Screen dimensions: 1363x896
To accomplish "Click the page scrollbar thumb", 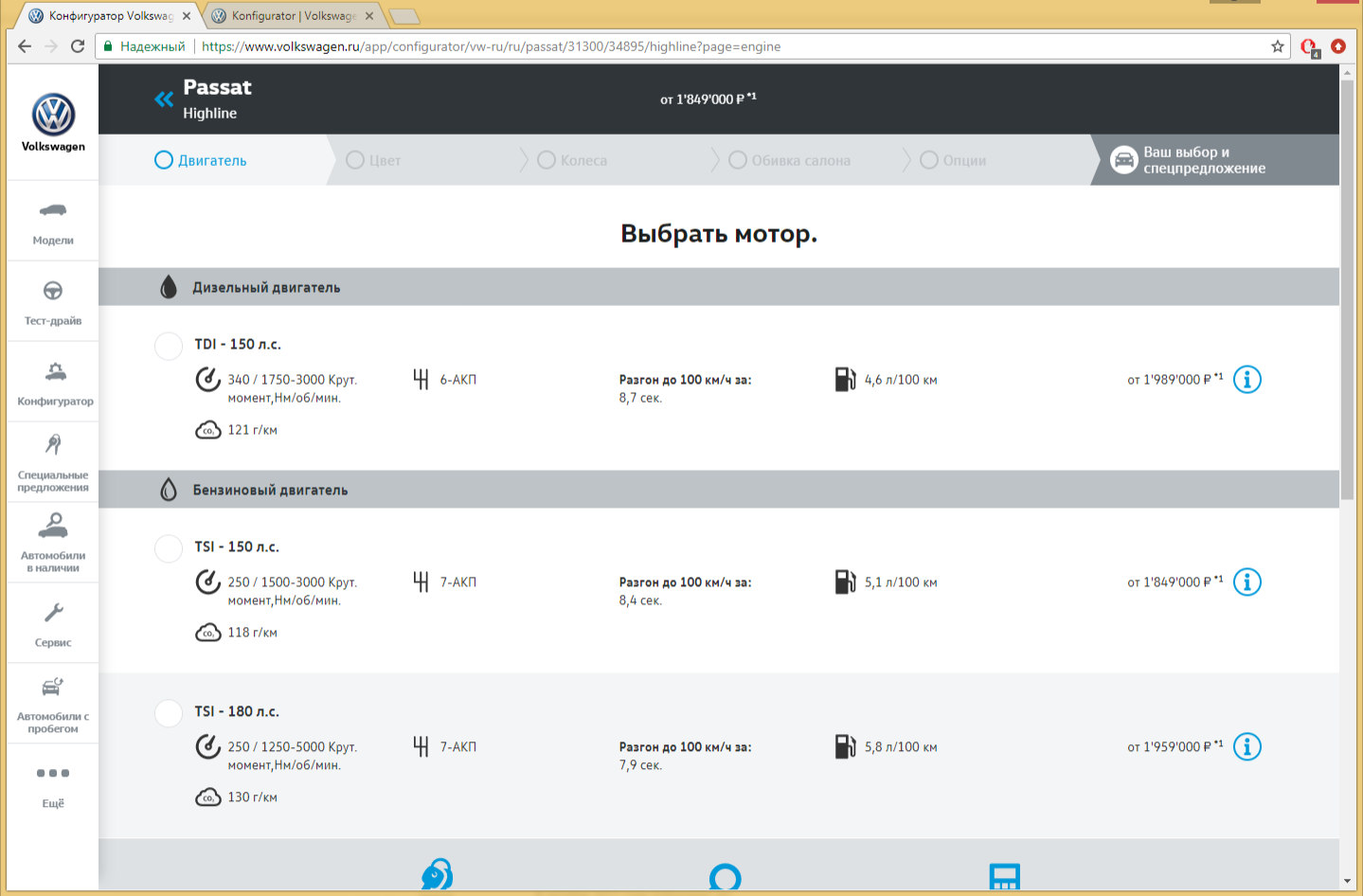I will (1347, 290).
